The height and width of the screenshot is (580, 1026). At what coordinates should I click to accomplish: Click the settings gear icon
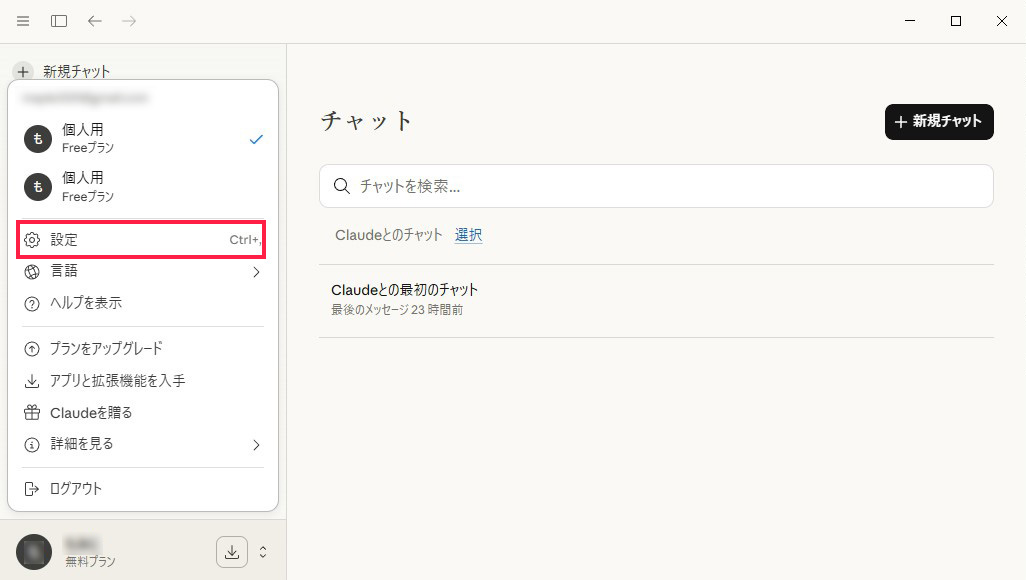[x=31, y=239]
